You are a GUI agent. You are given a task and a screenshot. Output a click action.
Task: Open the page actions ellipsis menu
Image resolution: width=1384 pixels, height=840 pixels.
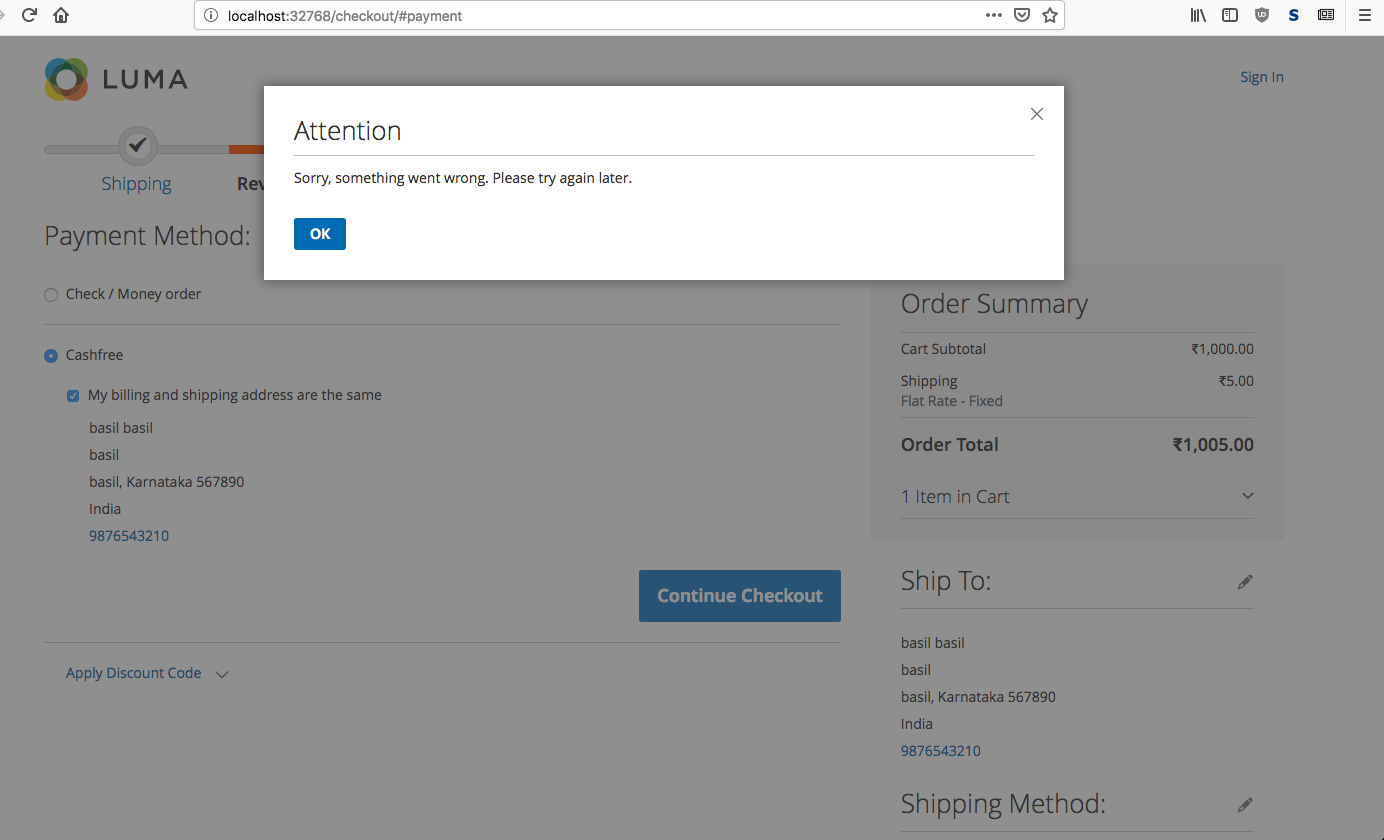point(993,15)
